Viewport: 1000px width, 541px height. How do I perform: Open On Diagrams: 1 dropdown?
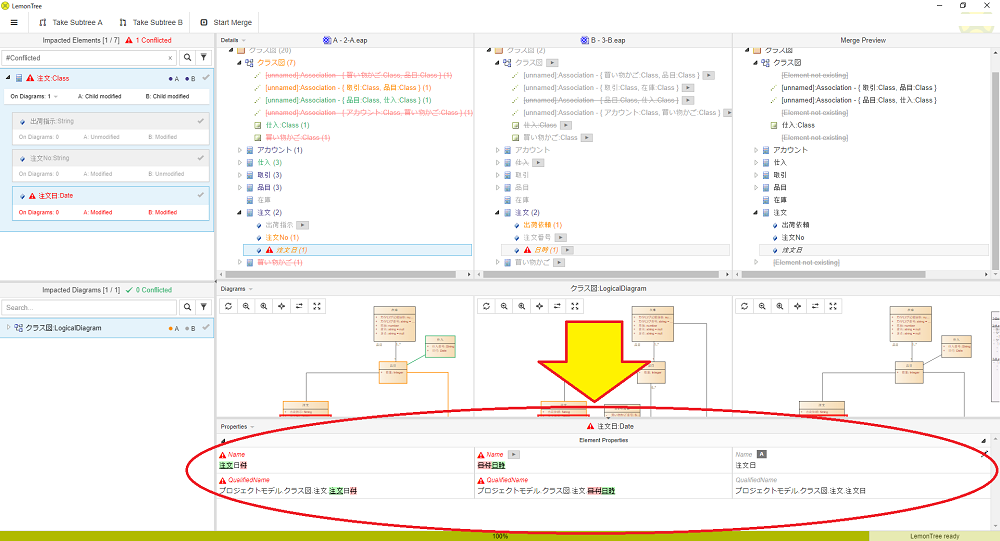point(34,96)
